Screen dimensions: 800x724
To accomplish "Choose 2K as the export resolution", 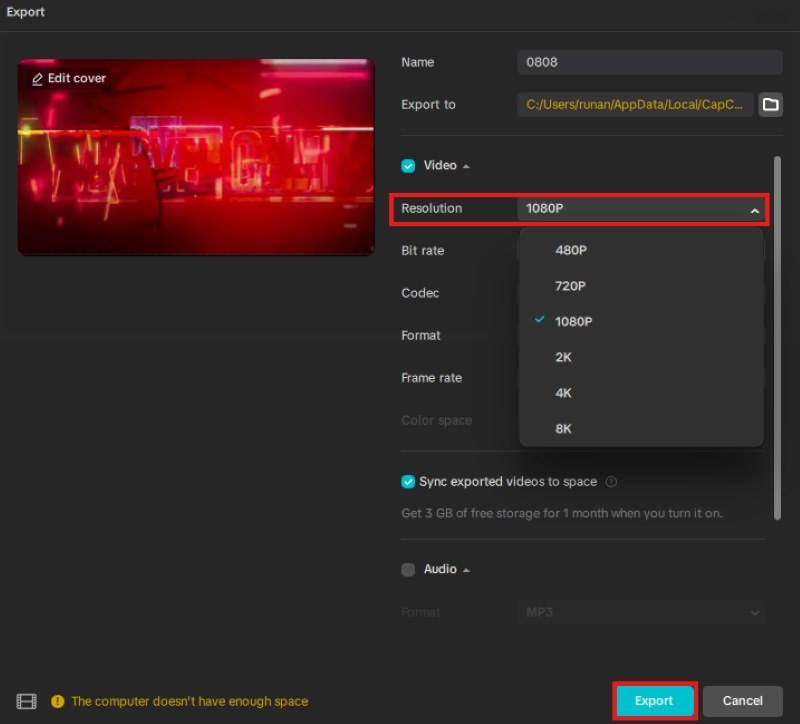I will click(x=562, y=357).
